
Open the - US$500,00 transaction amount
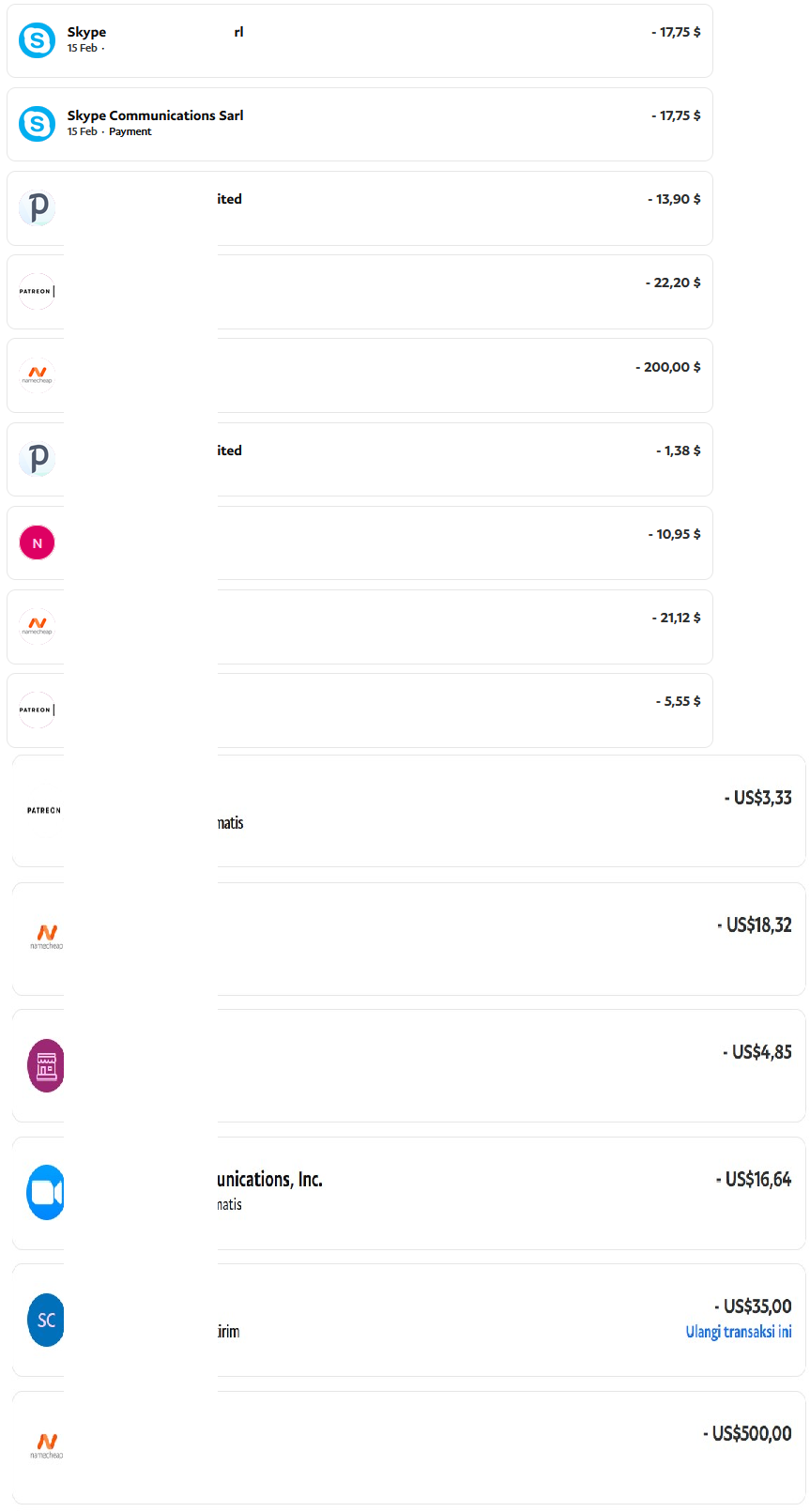pyautogui.click(x=747, y=1433)
